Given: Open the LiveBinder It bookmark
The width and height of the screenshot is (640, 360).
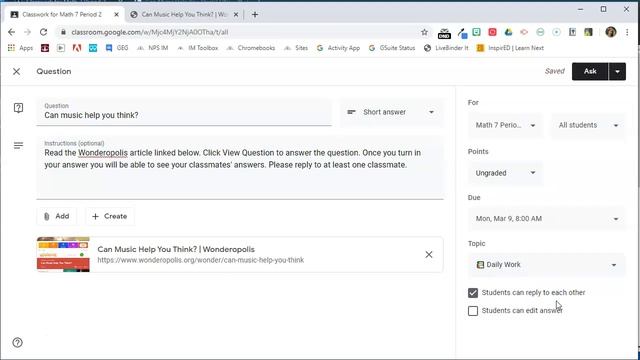Looking at the screenshot, I should pyautogui.click(x=446, y=48).
